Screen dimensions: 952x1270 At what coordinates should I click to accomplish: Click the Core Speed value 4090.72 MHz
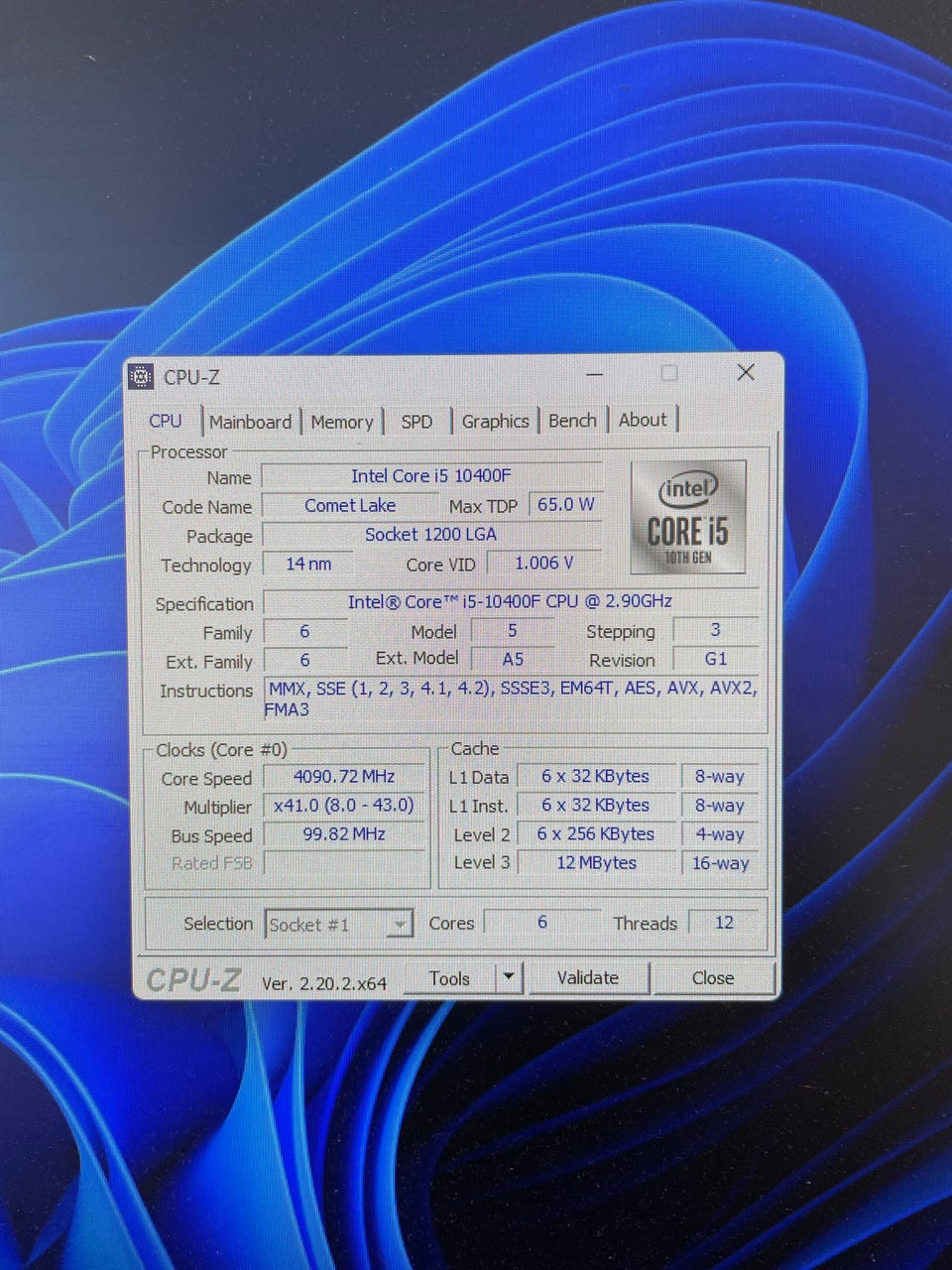(344, 777)
